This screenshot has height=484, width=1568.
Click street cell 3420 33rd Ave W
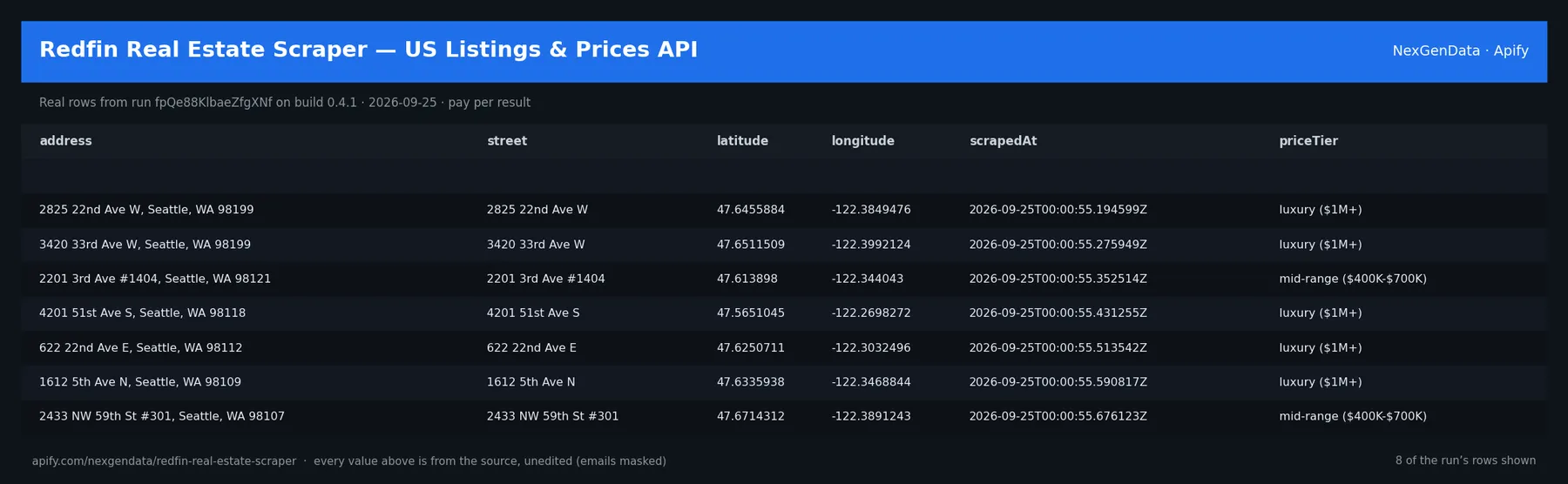pos(536,245)
